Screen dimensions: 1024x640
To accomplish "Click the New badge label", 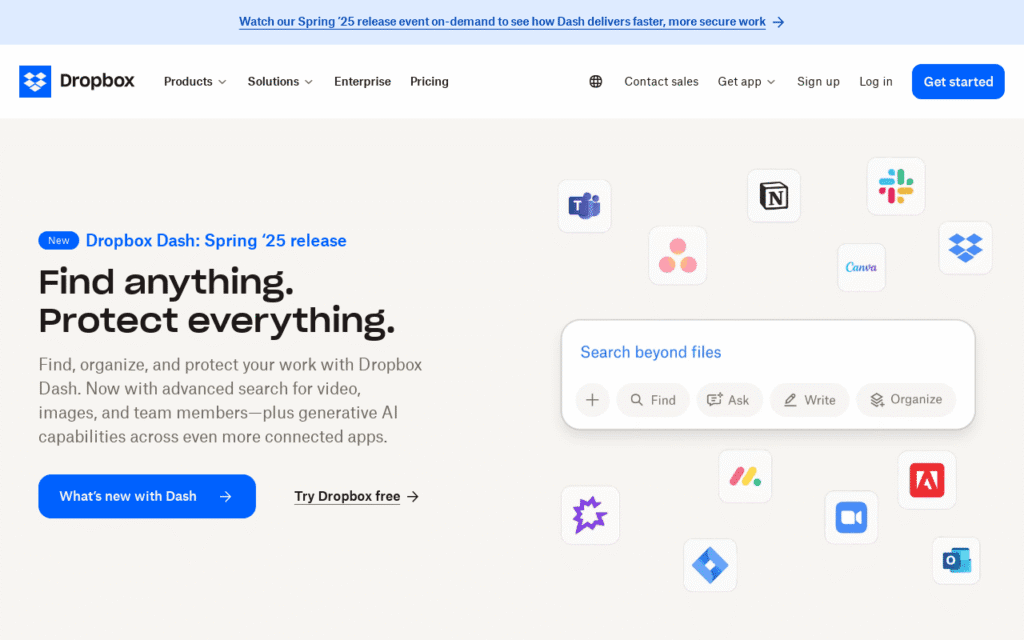I will point(59,240).
